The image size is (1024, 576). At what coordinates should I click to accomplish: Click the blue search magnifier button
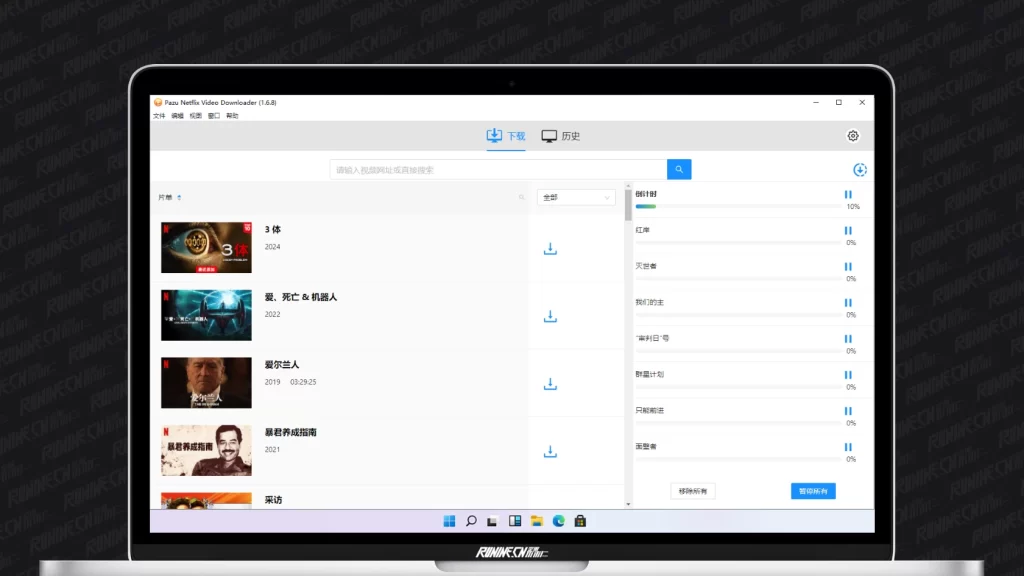coord(679,170)
